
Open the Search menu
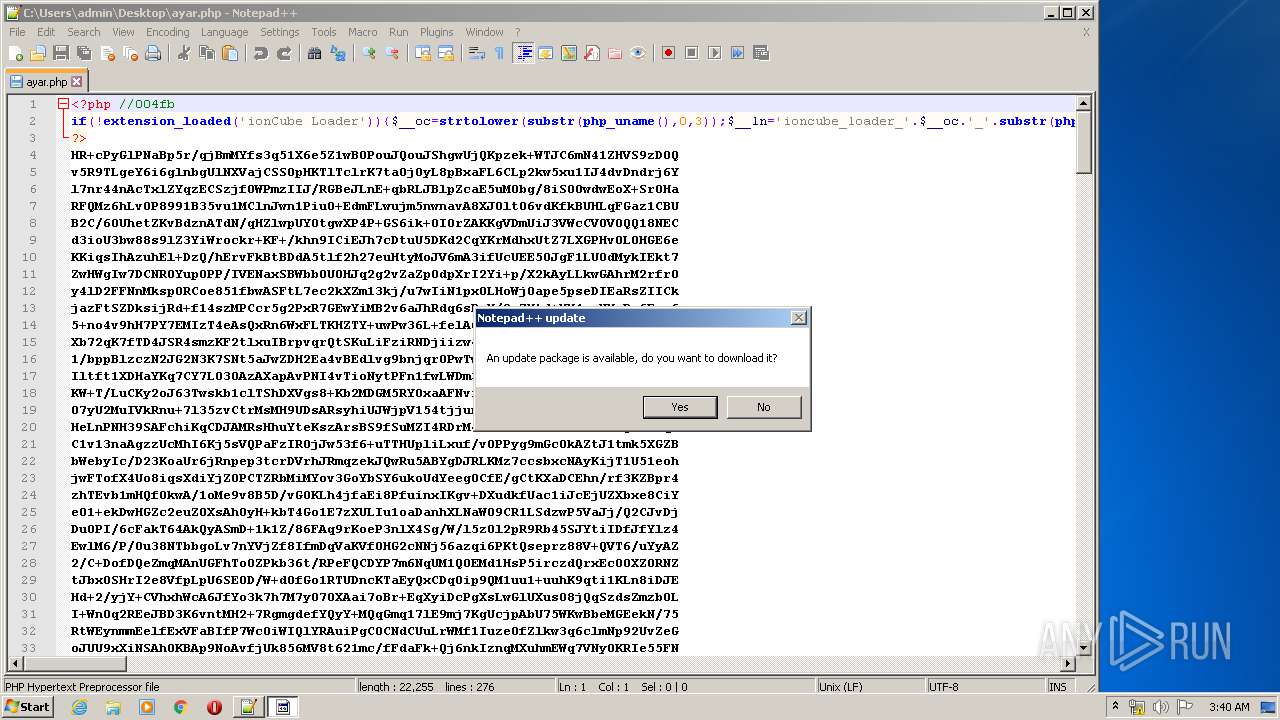(83, 32)
